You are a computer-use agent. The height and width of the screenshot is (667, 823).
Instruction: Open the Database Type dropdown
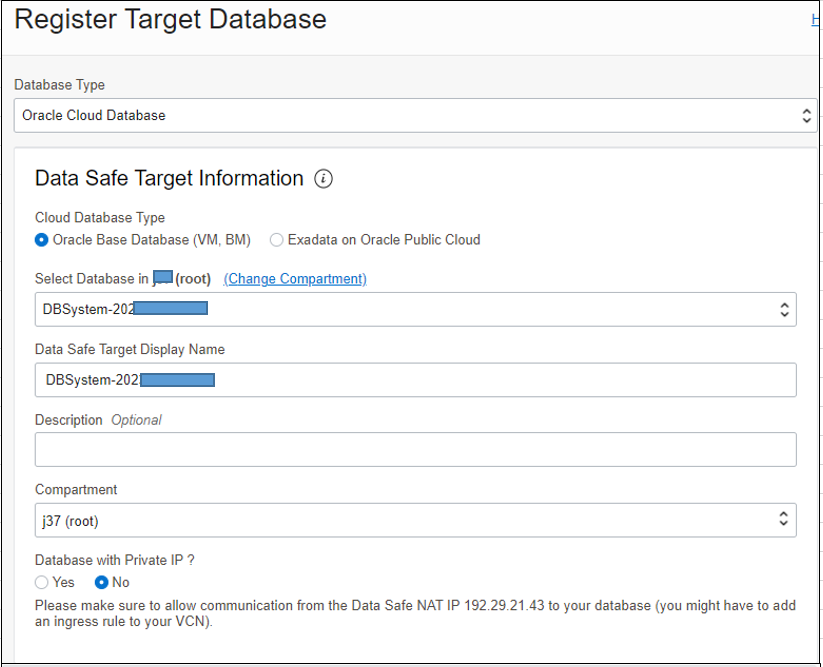[x=415, y=115]
